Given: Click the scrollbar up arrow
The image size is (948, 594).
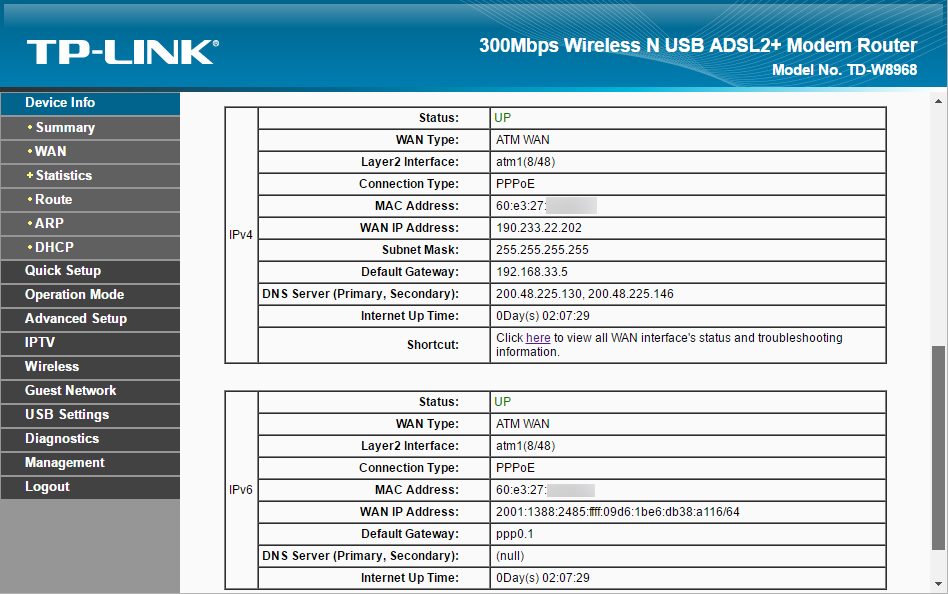Looking at the screenshot, I should click(938, 101).
